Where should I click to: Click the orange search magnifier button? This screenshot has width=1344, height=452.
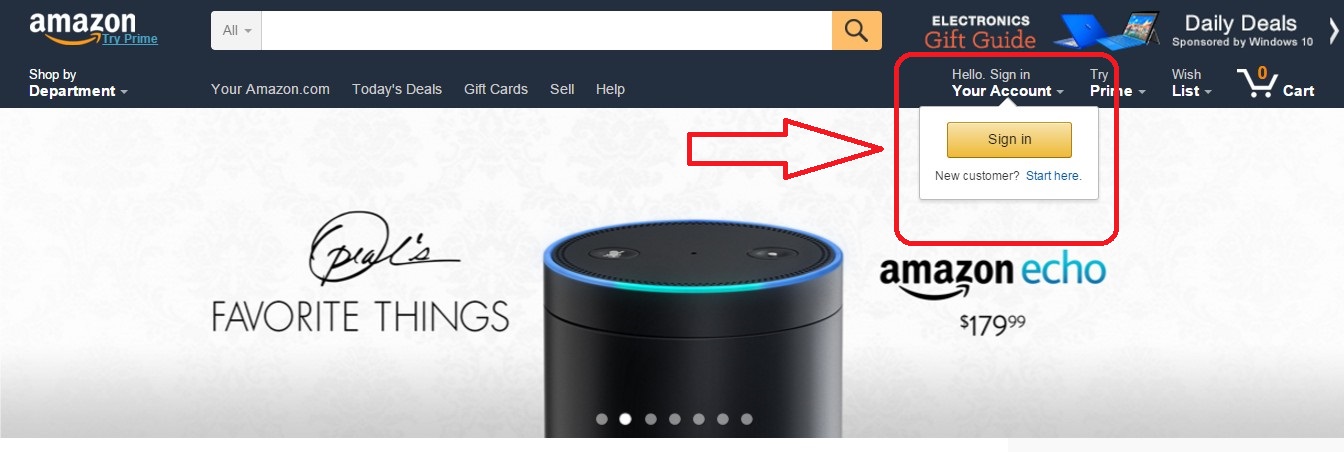pos(857,30)
